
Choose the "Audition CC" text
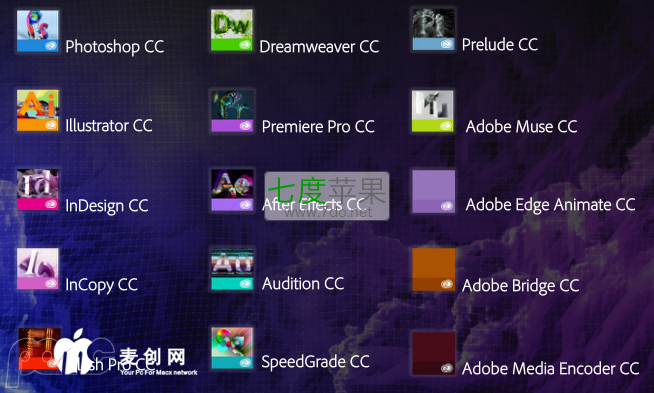[303, 284]
